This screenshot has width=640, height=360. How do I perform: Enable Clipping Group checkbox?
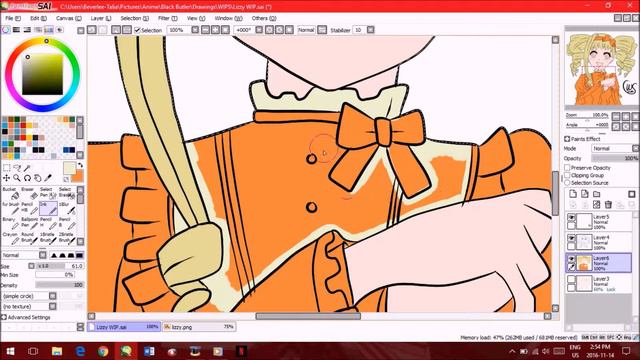tap(567, 175)
